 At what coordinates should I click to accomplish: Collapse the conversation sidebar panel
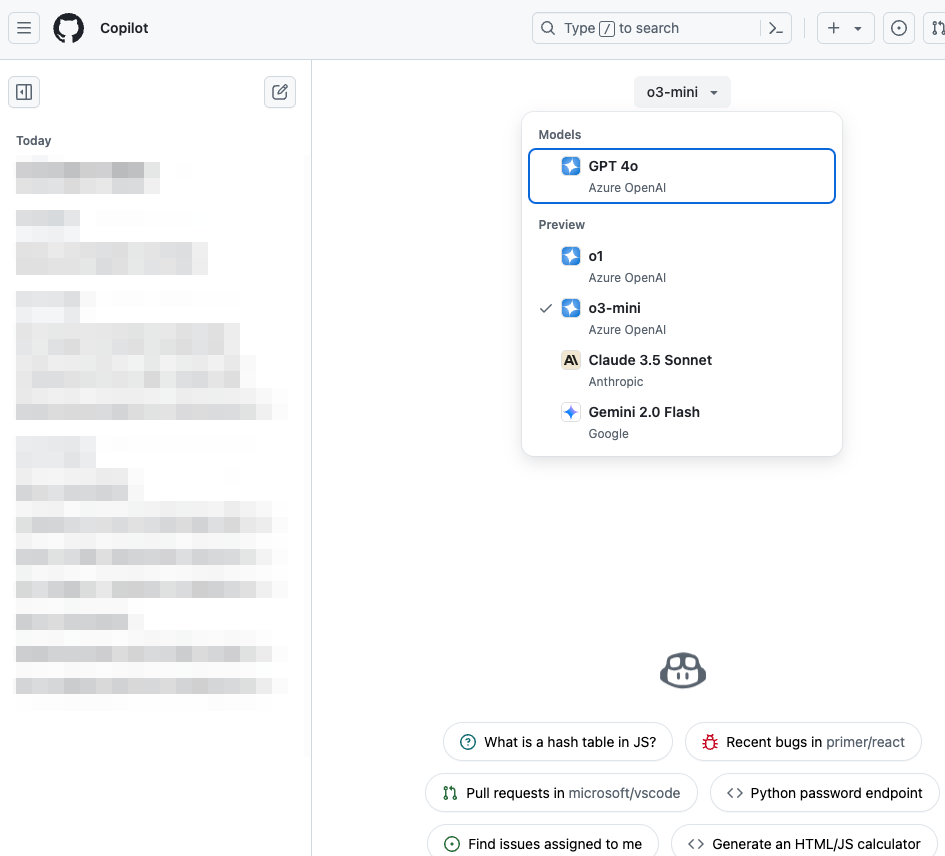[24, 92]
